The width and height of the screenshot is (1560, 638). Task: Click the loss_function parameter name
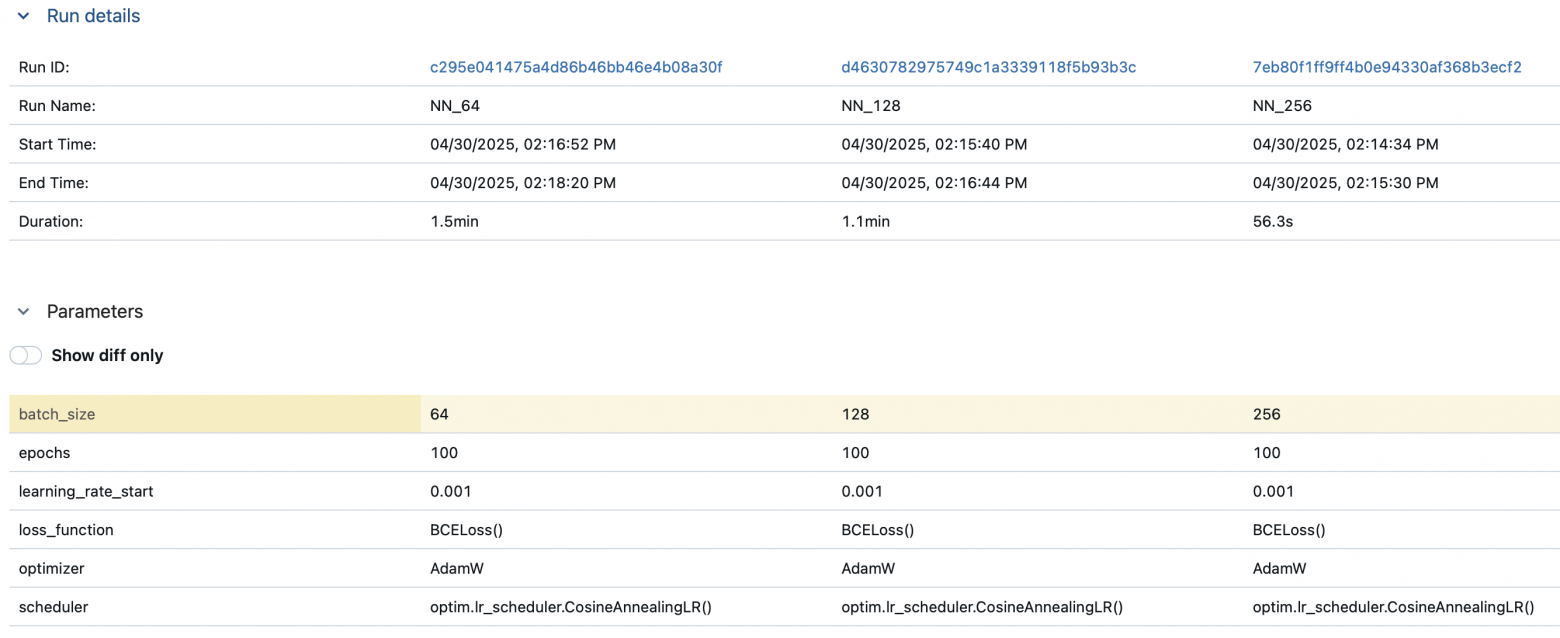click(66, 530)
